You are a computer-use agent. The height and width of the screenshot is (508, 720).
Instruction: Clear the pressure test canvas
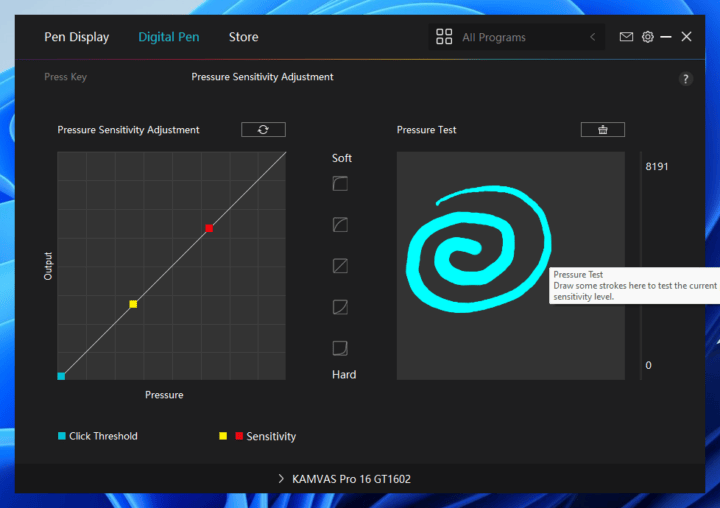(x=602, y=130)
